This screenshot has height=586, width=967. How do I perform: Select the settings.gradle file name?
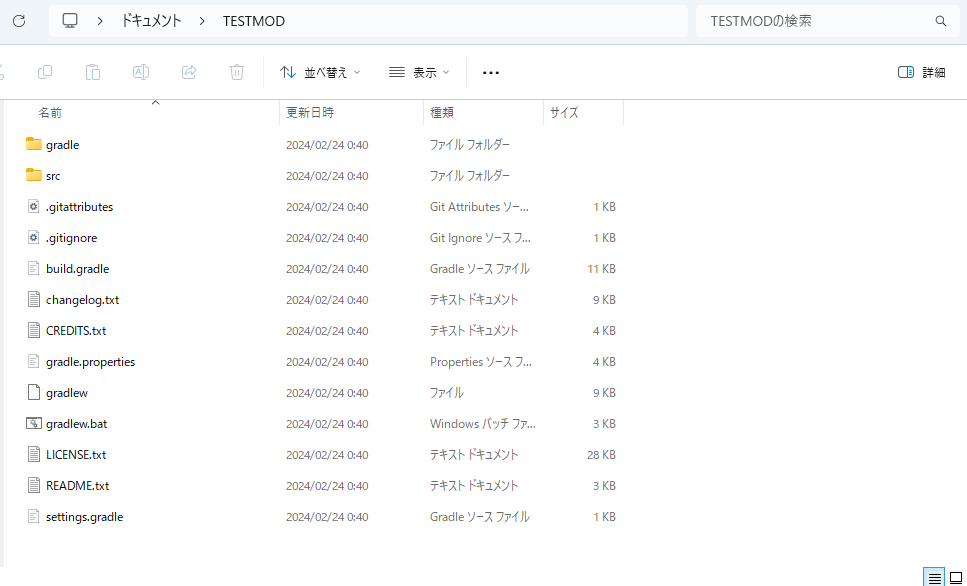pos(84,516)
